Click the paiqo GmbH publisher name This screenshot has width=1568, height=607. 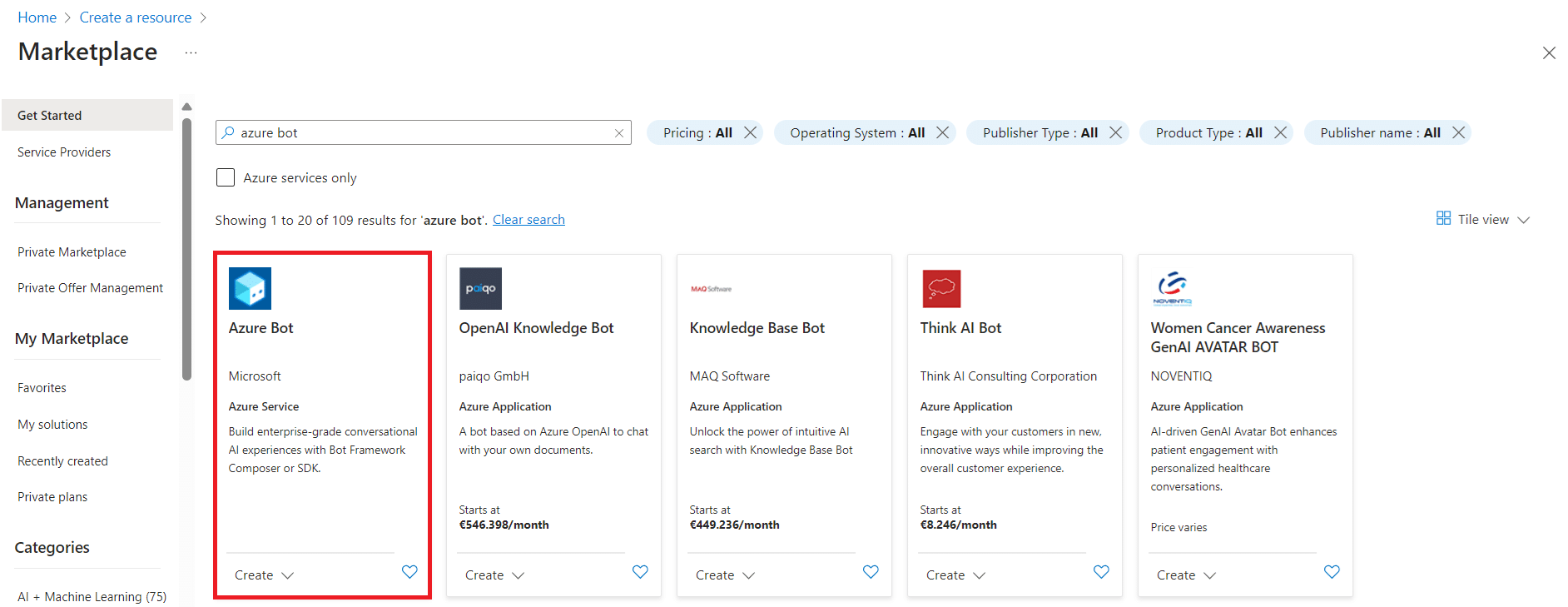(x=494, y=376)
